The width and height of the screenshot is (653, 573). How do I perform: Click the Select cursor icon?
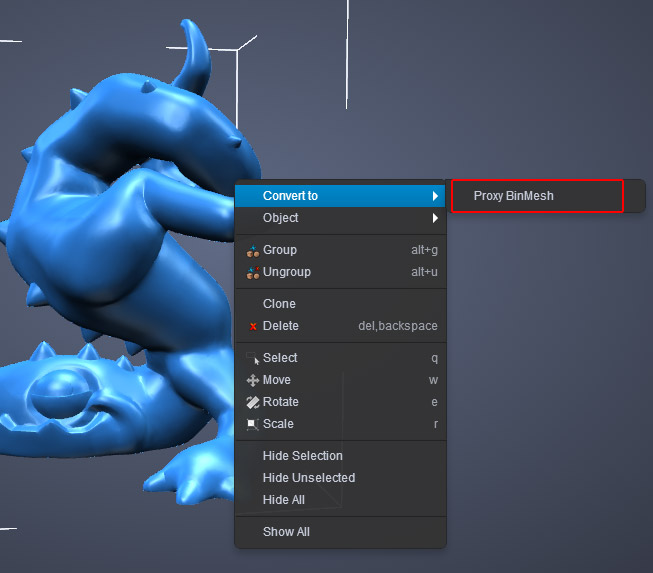[x=253, y=359]
